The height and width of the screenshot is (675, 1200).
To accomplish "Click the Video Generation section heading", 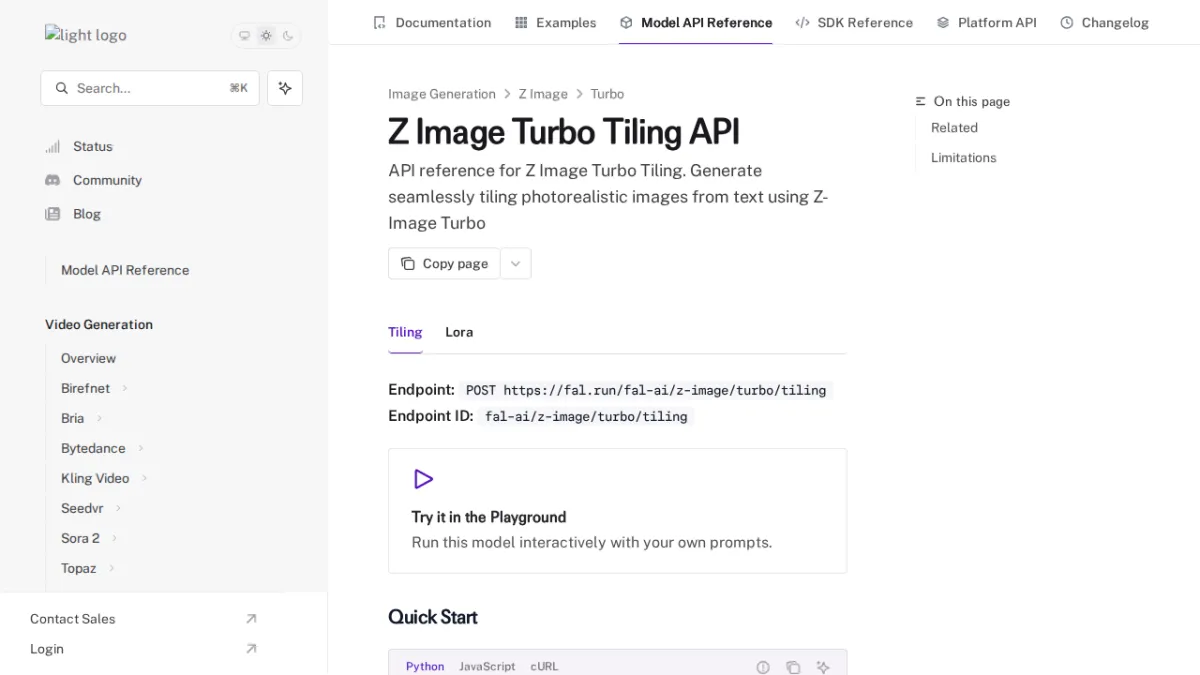I will pos(99,325).
